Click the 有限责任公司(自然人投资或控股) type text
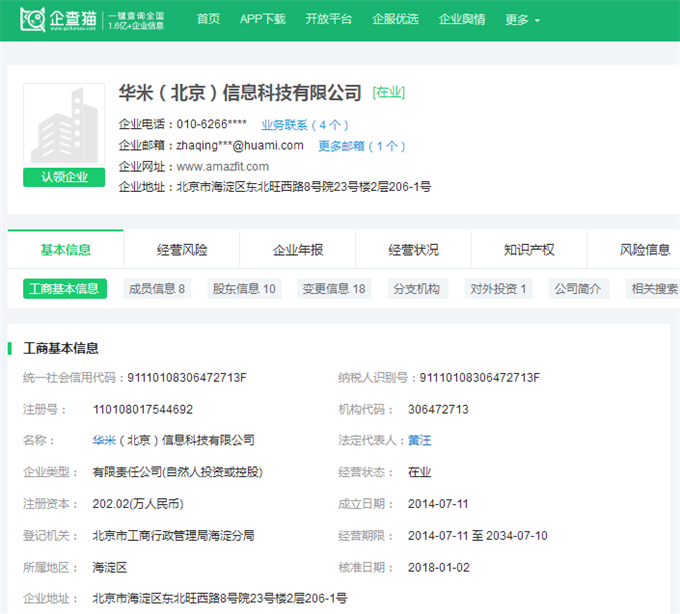The image size is (680, 614). pyautogui.click(x=177, y=472)
